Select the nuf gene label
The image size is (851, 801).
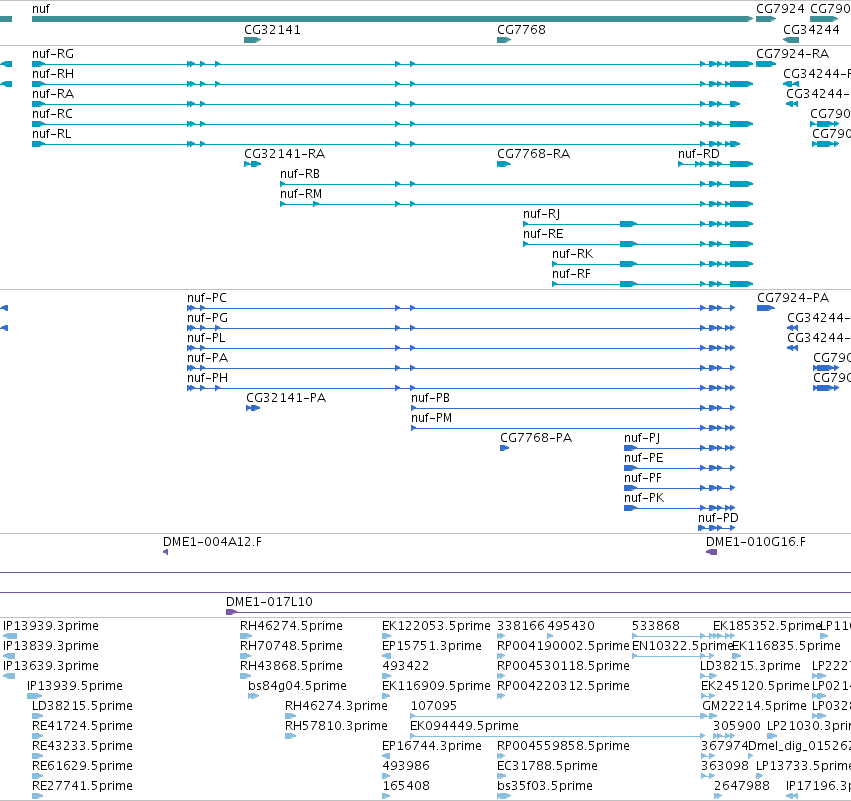(41, 9)
